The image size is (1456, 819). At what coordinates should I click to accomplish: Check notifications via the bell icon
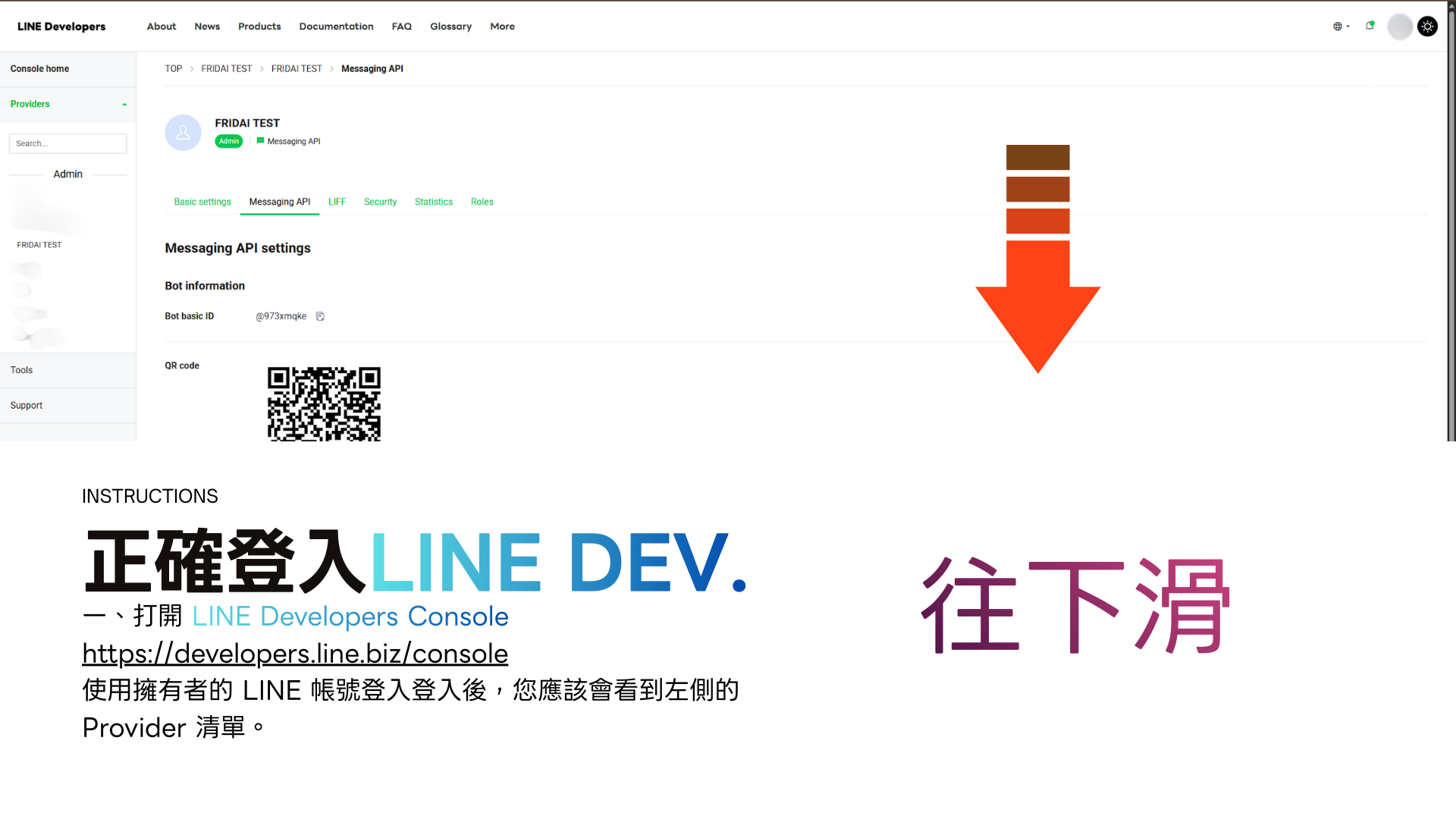pos(1370,26)
